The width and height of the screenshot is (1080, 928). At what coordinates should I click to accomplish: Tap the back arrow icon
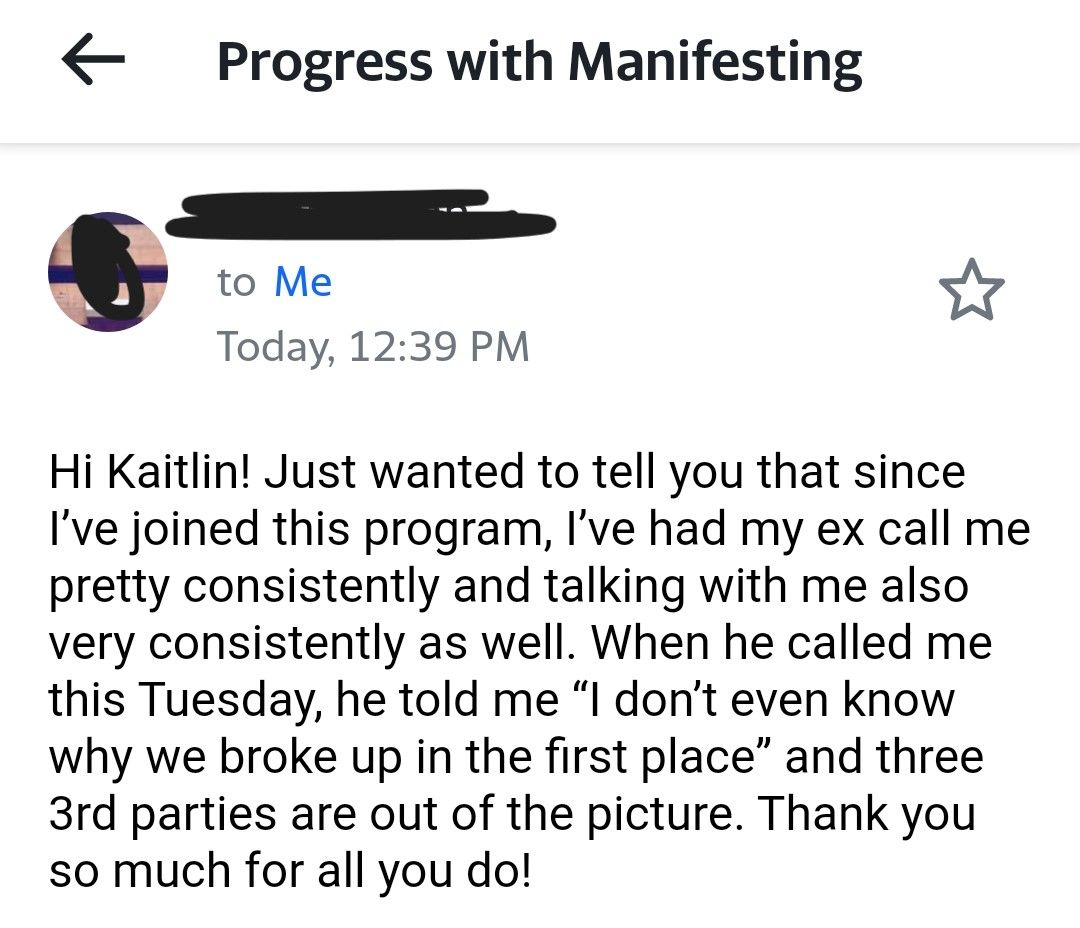click(x=93, y=62)
